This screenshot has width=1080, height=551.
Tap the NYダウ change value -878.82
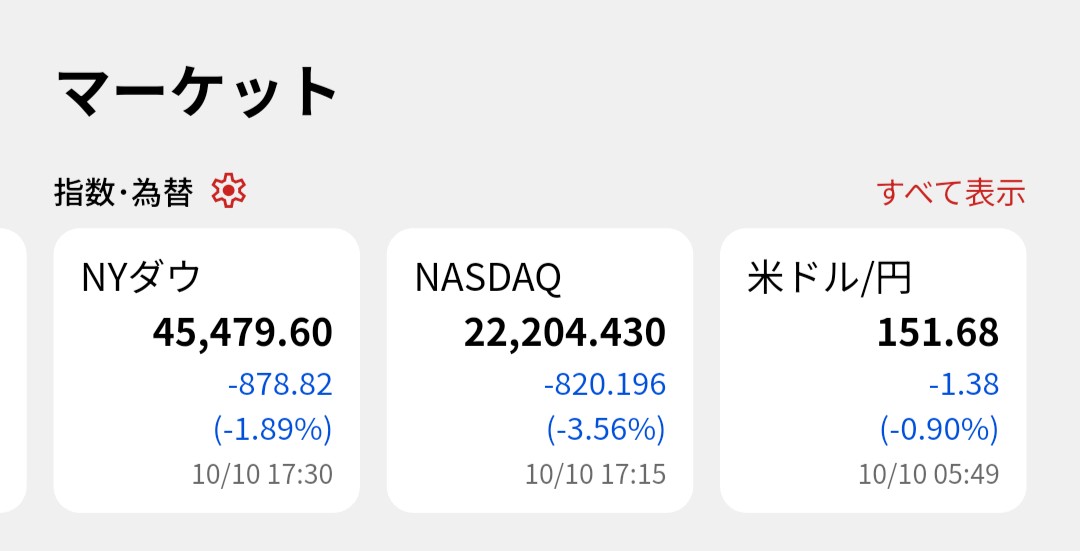coord(279,384)
